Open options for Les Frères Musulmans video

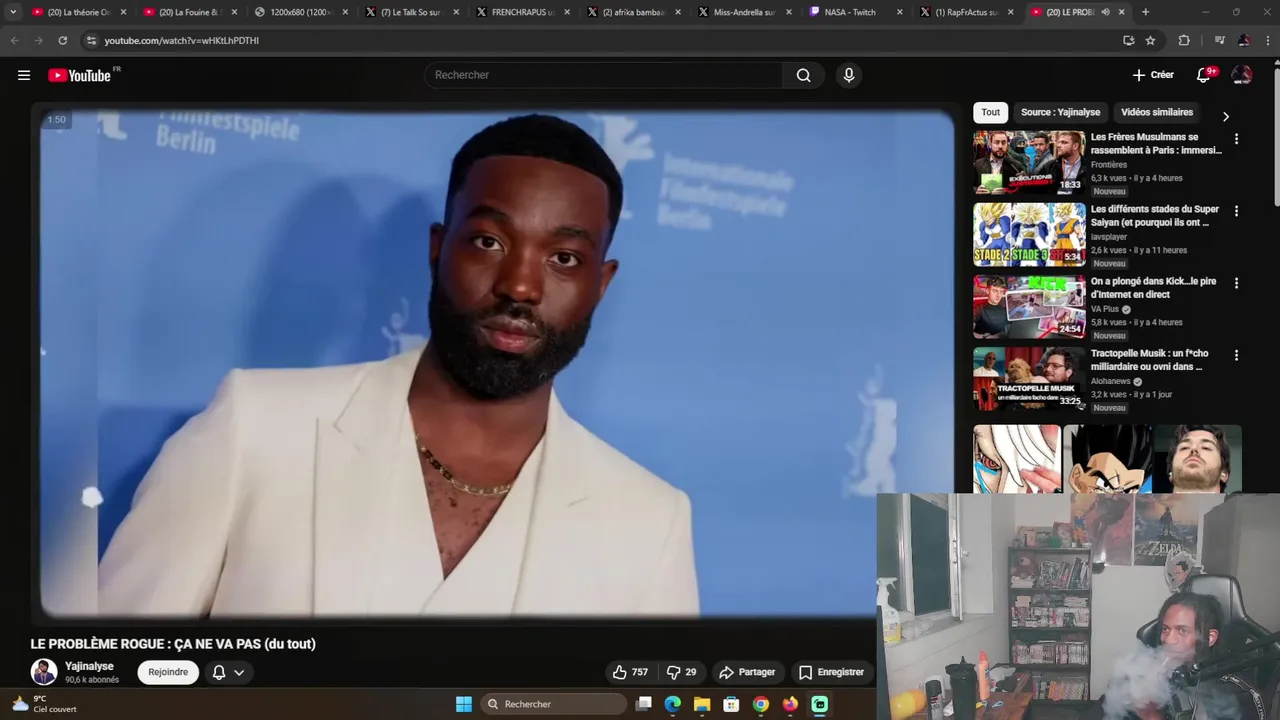coord(1236,139)
